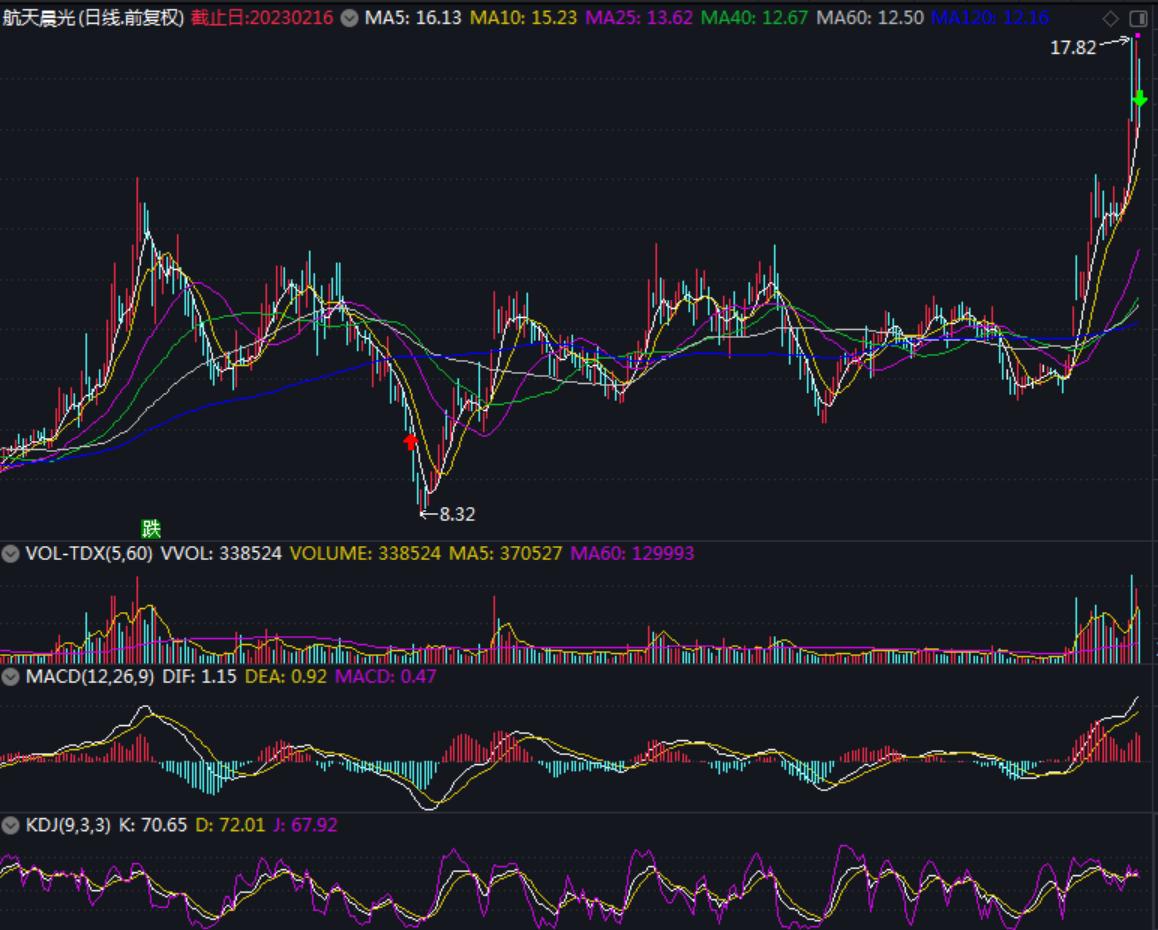This screenshot has width=1158, height=930.
Task: Select the green MA40: 12.67 label
Action: (754, 17)
